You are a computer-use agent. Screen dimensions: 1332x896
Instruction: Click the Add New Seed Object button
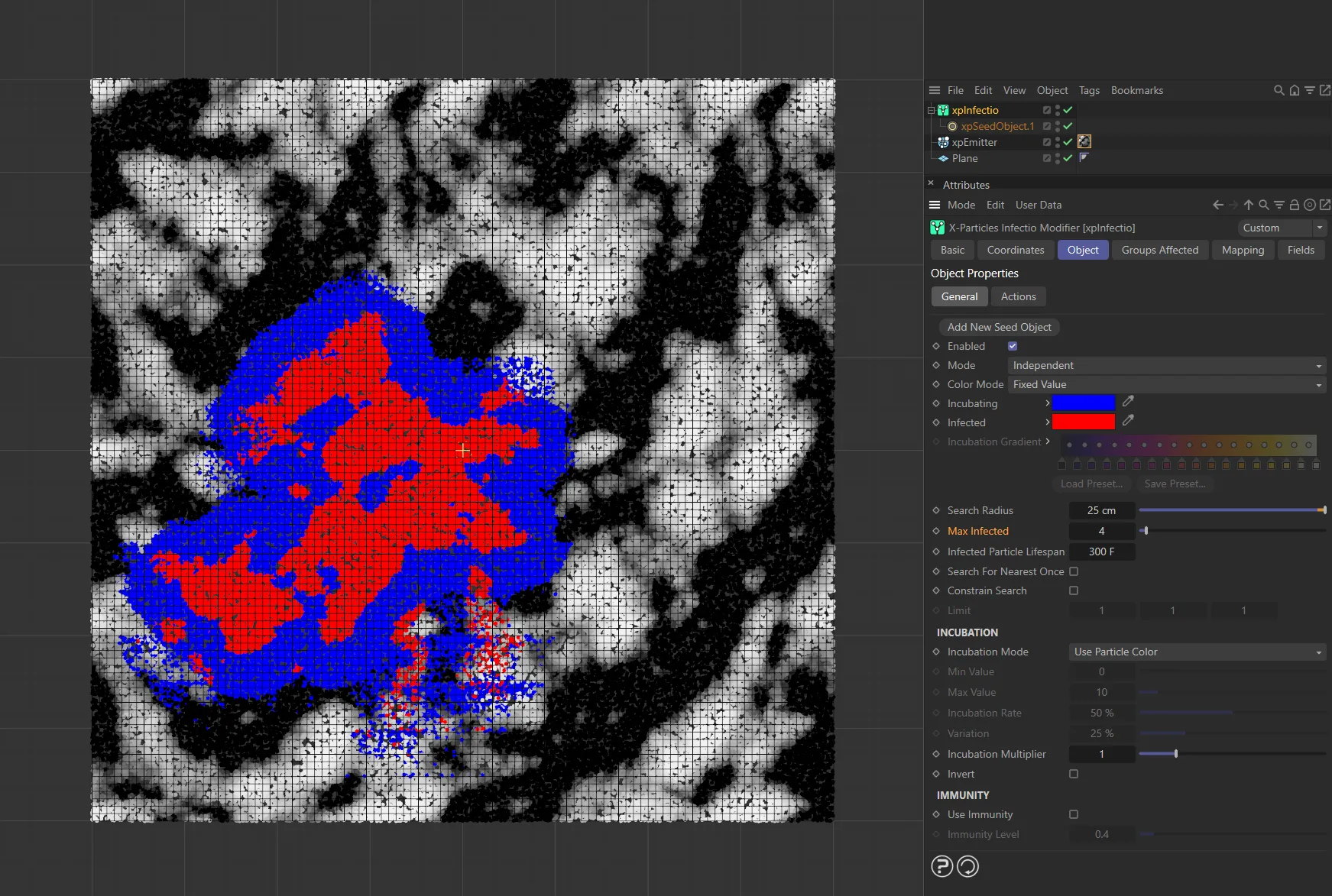(x=999, y=327)
